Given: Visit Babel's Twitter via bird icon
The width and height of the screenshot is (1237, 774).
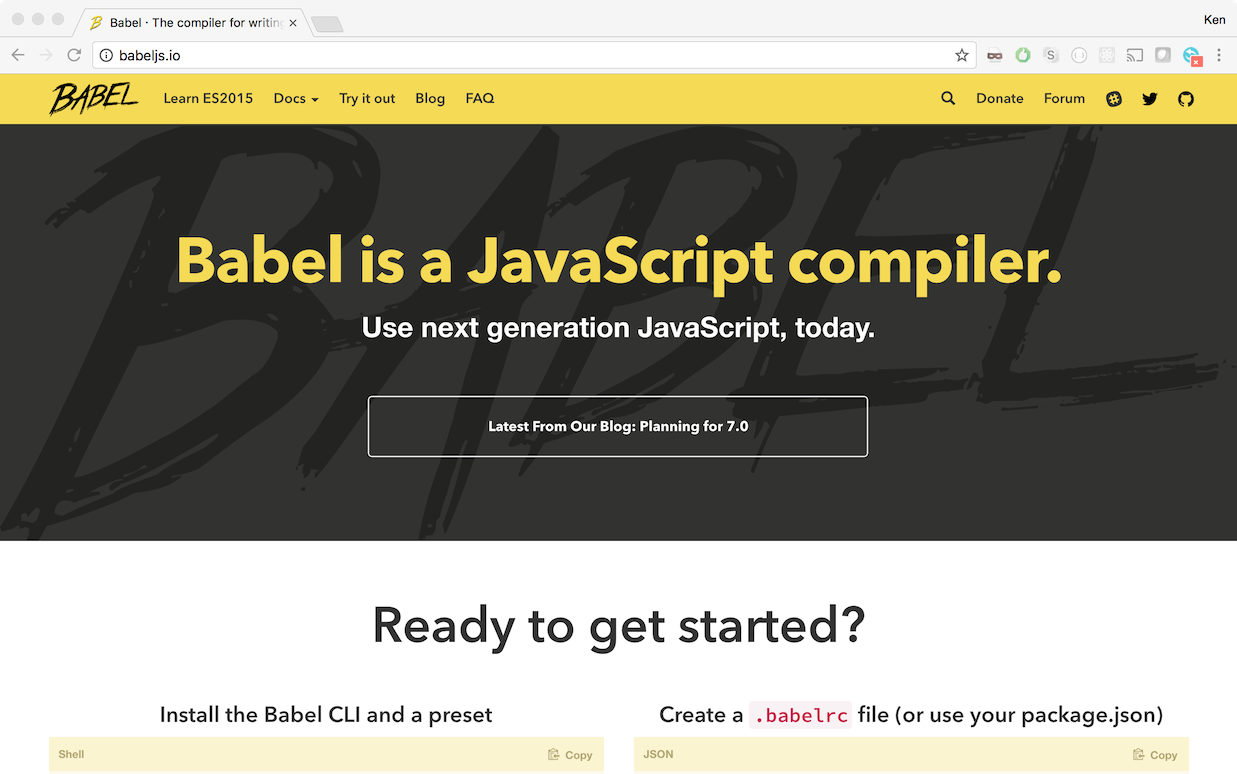Looking at the screenshot, I should tap(1150, 99).
